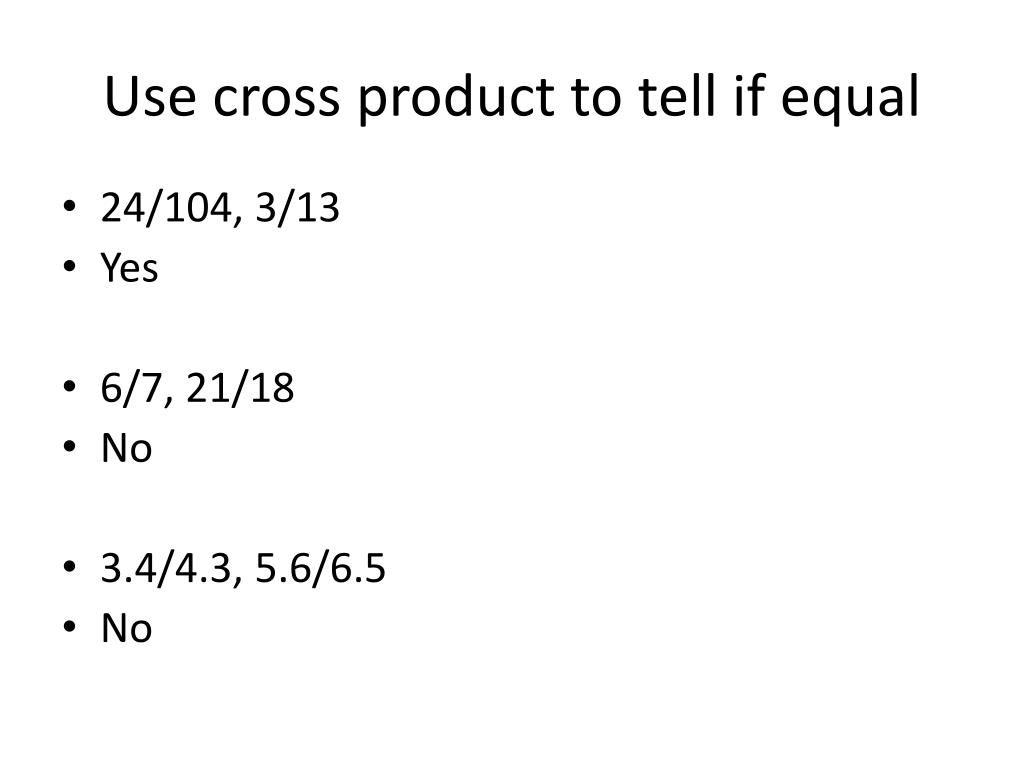This screenshot has height=768, width=1024.
Task: Select the fraction 24/104
Action: pyautogui.click(x=167, y=208)
